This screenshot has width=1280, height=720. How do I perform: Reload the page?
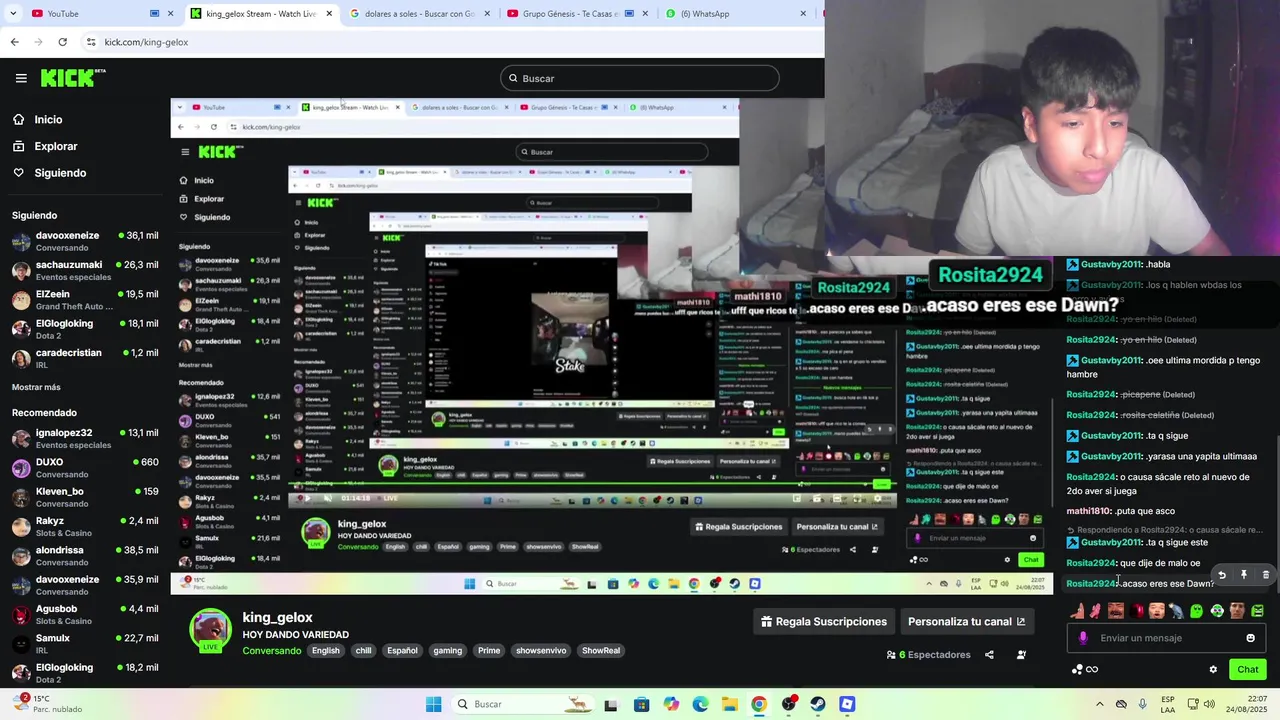tap(63, 42)
